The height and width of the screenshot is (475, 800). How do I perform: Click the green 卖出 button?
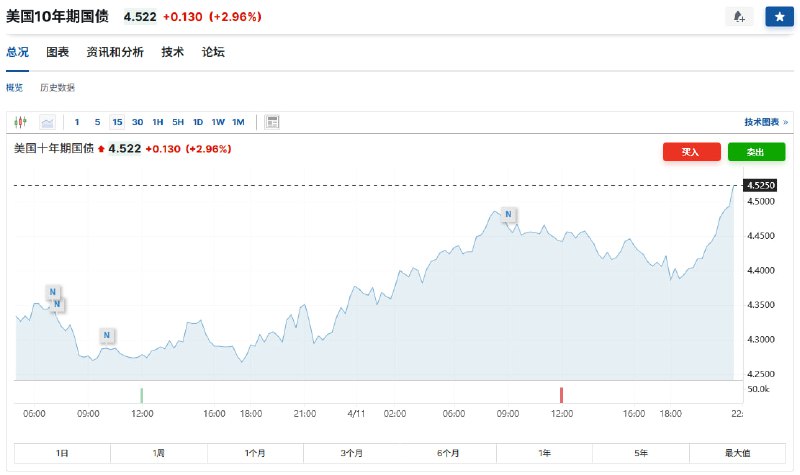[x=756, y=152]
